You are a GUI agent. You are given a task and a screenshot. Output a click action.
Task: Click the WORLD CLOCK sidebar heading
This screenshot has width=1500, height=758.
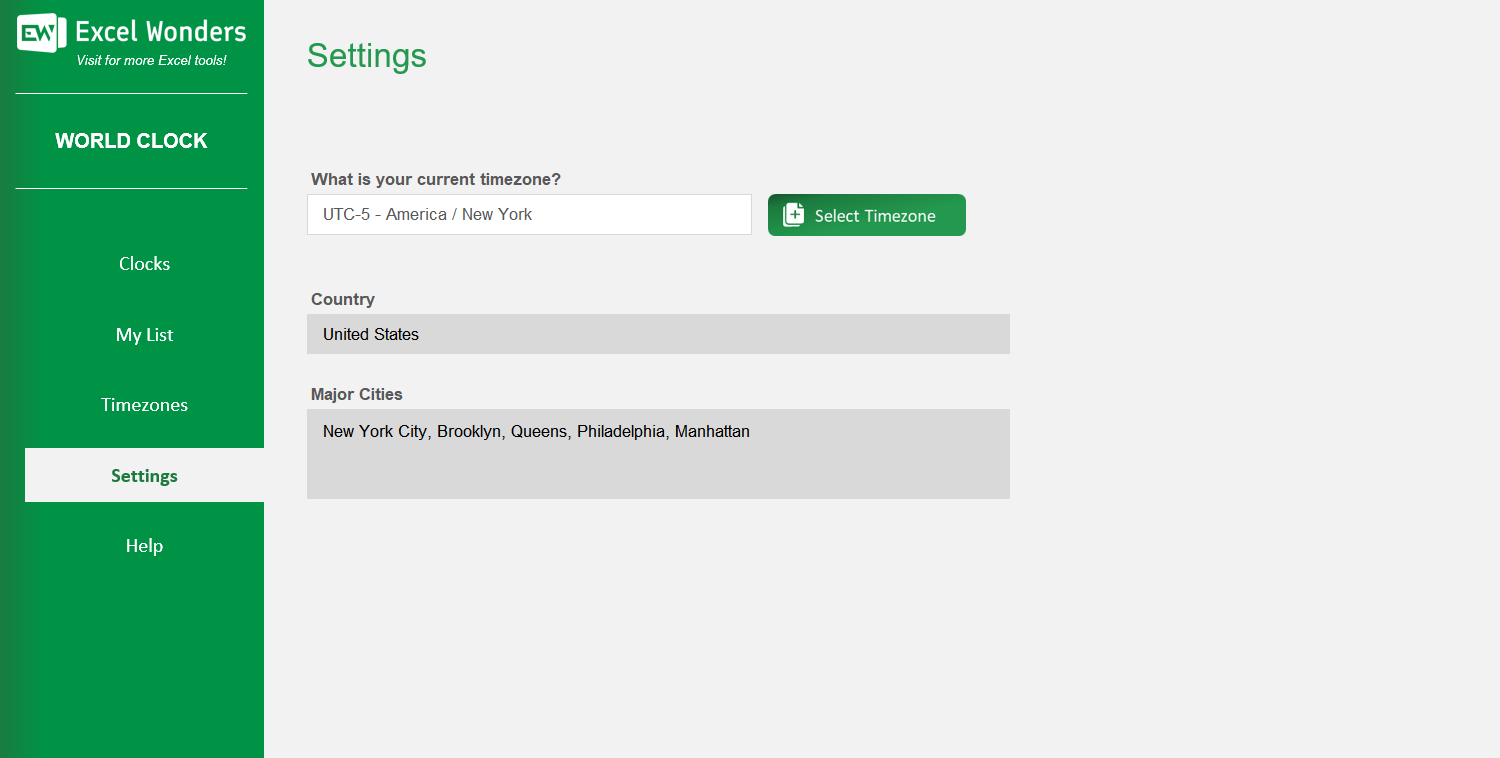tap(131, 141)
